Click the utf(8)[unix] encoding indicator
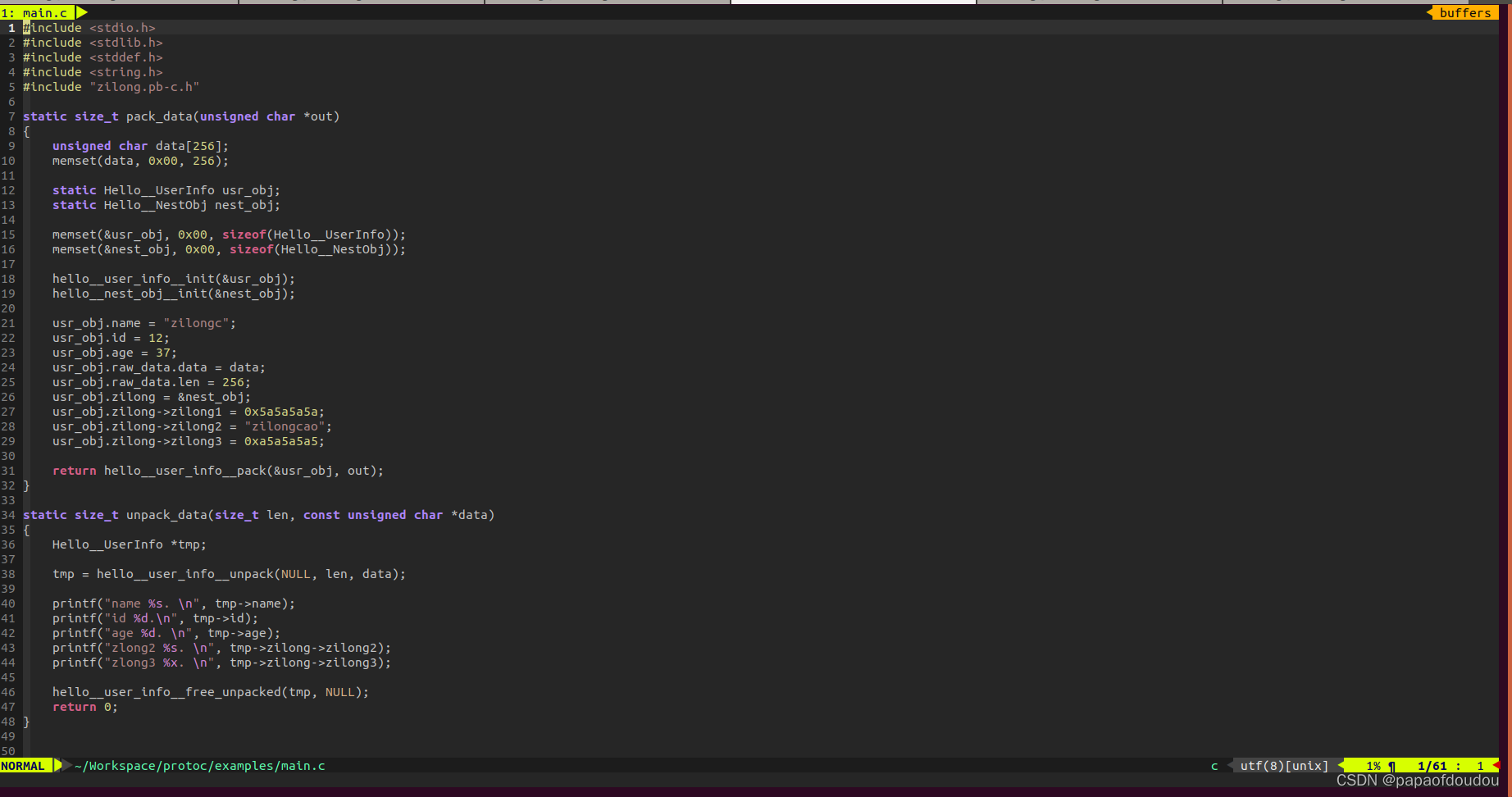Screen dimensions: 1512x797 click(1284, 766)
